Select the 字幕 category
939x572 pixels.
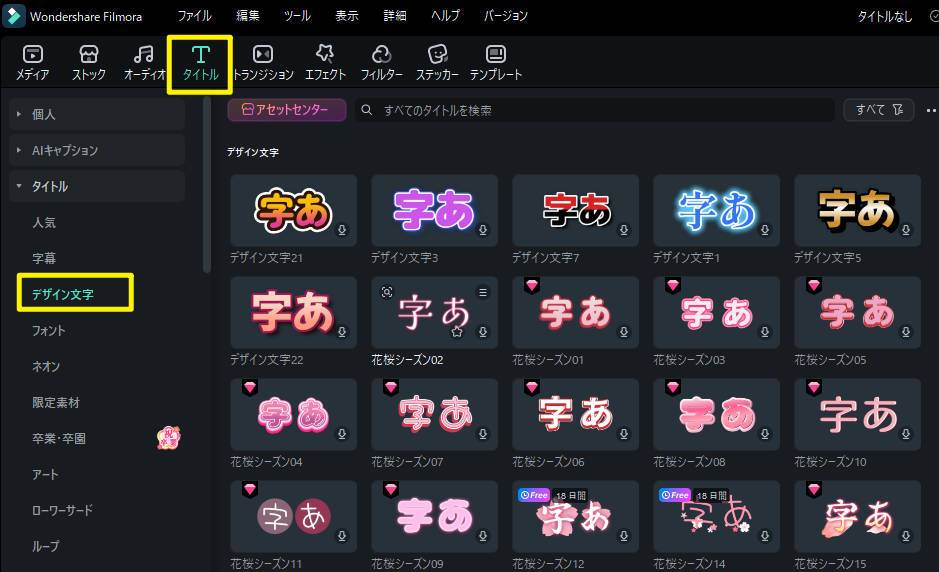click(x=44, y=258)
